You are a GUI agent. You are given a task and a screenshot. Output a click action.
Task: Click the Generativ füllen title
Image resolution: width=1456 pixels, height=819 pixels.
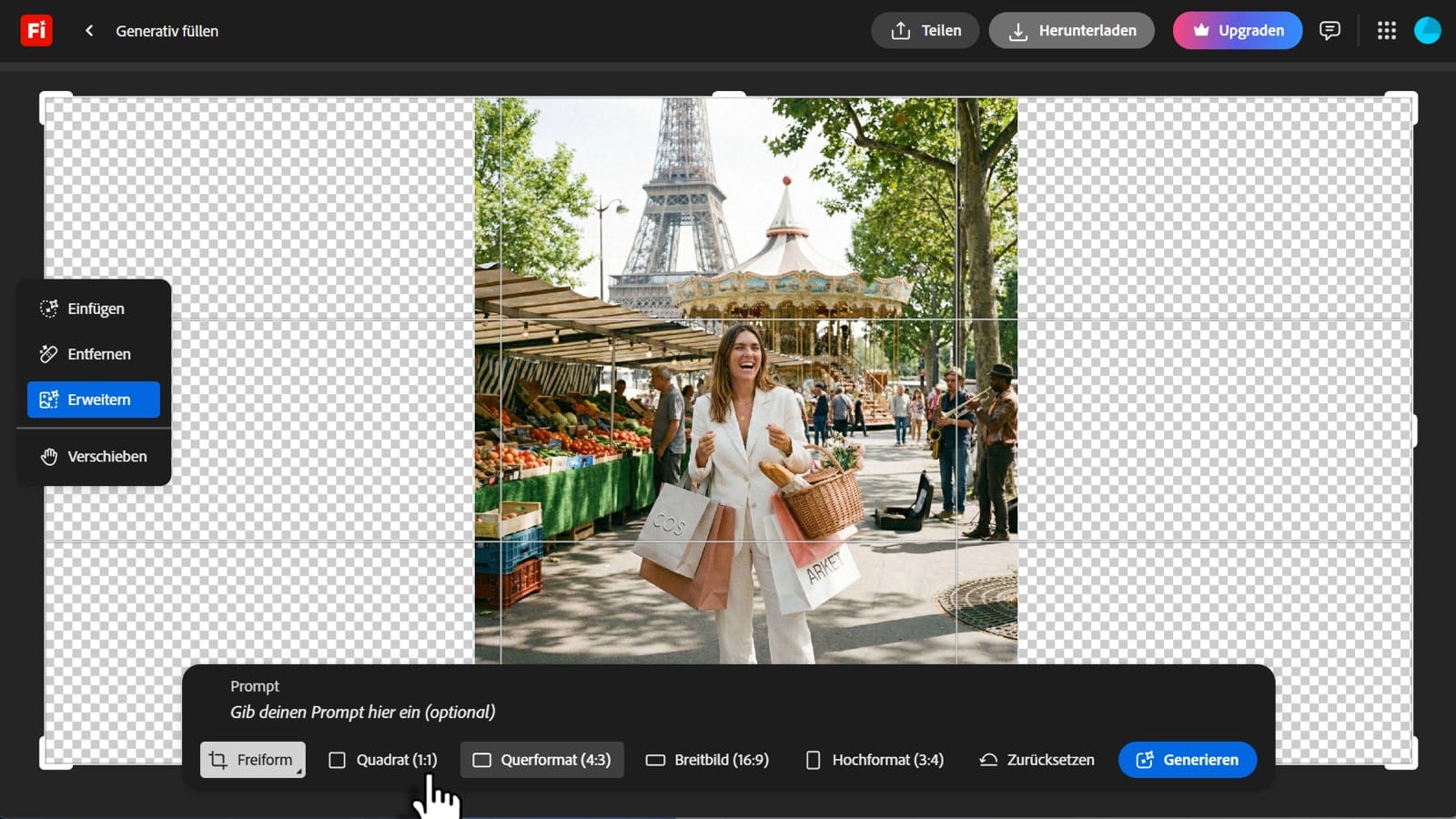click(x=166, y=31)
